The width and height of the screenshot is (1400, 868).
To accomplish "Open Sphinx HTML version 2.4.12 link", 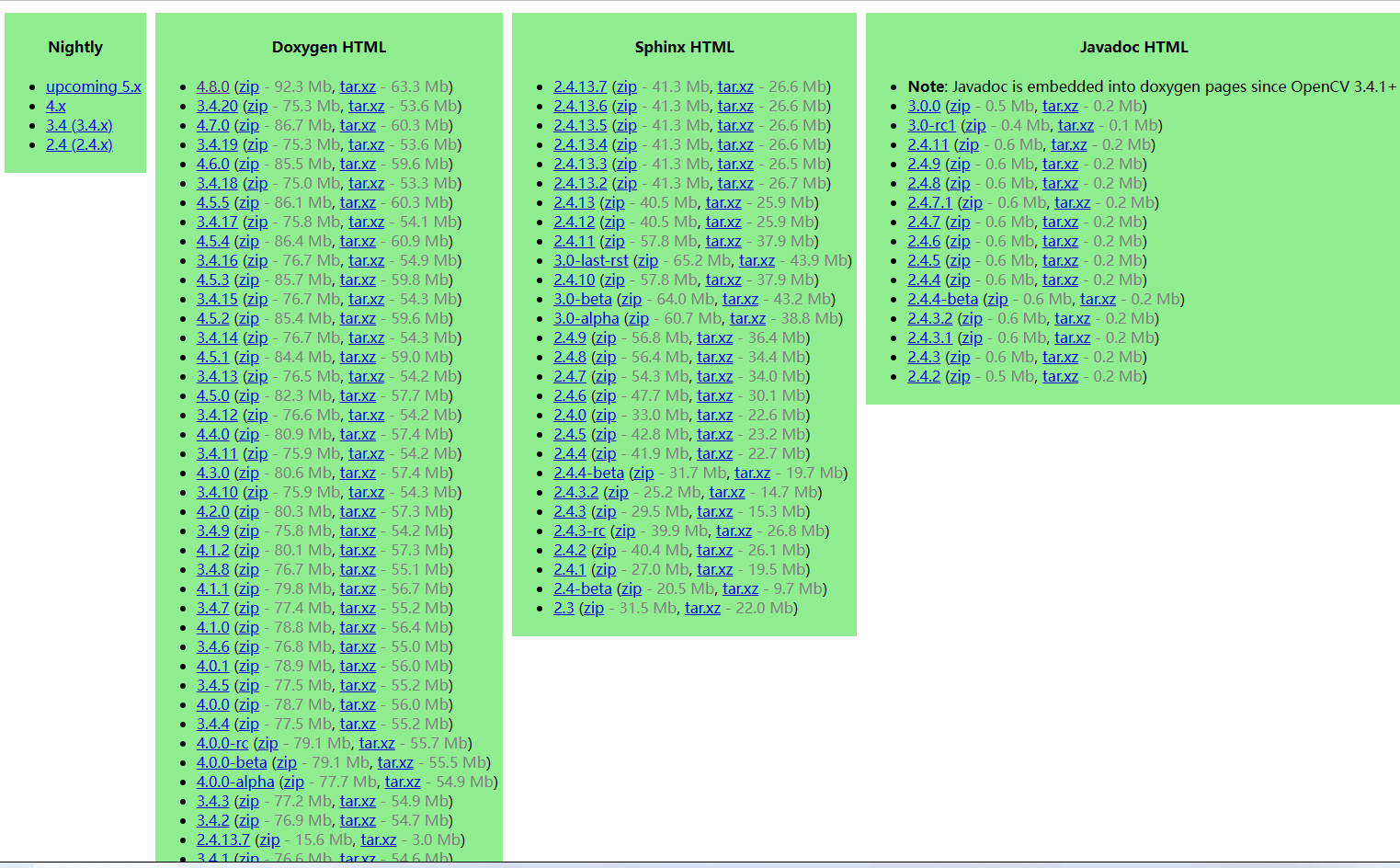I will point(575,222).
